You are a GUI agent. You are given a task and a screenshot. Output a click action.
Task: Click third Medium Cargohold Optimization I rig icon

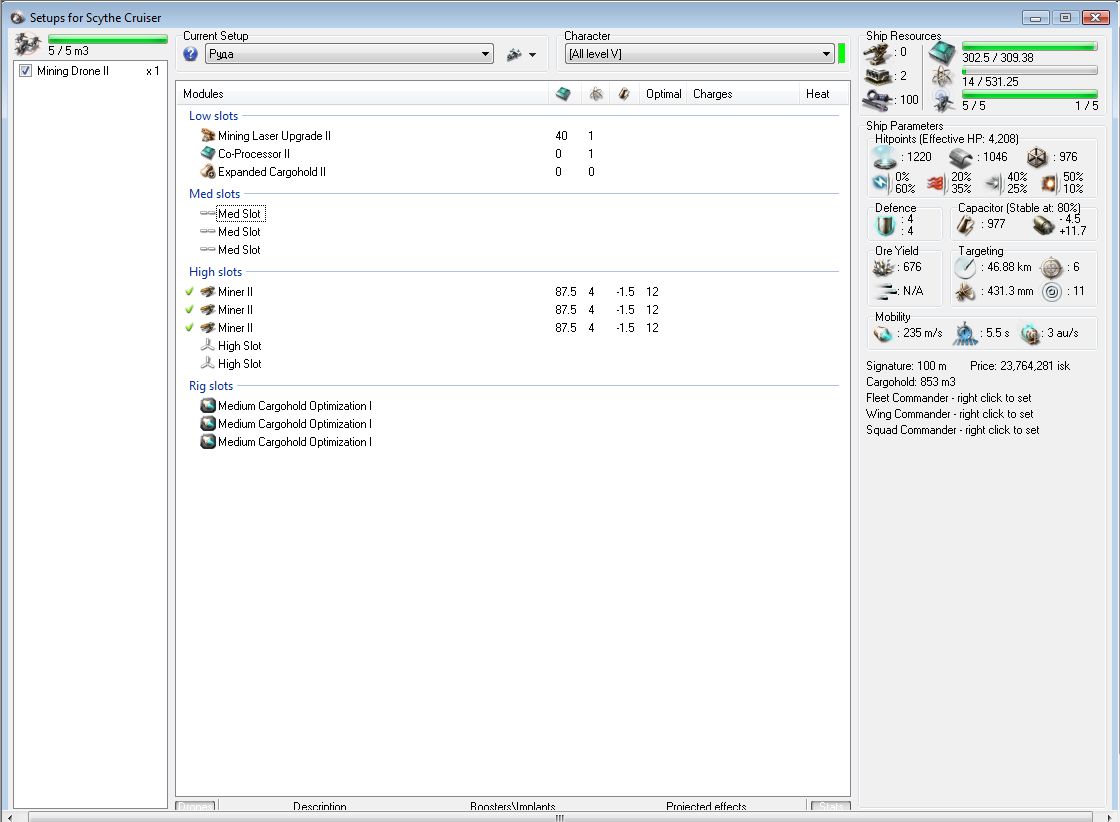click(x=208, y=441)
